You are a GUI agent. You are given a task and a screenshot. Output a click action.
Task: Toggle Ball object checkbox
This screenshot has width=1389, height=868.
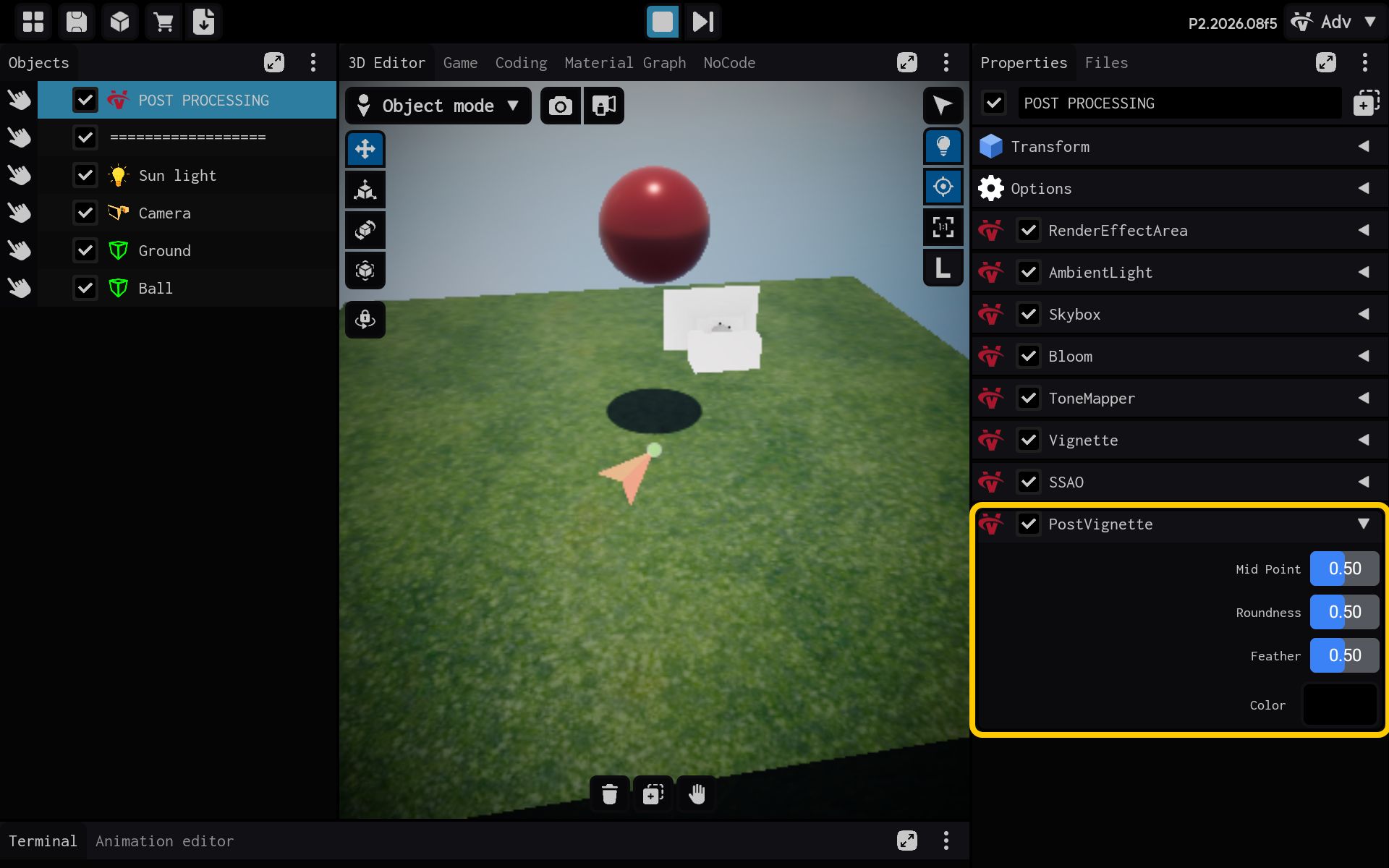pyautogui.click(x=85, y=288)
